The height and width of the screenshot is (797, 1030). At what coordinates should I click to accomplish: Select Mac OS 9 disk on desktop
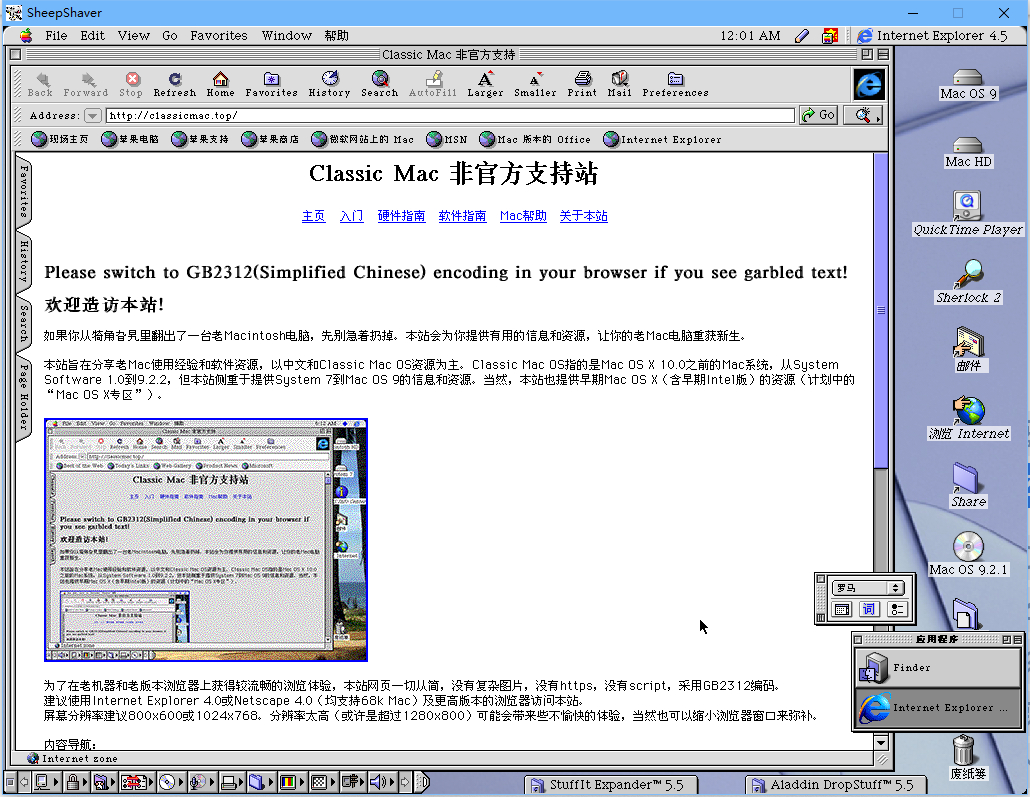click(x=968, y=84)
